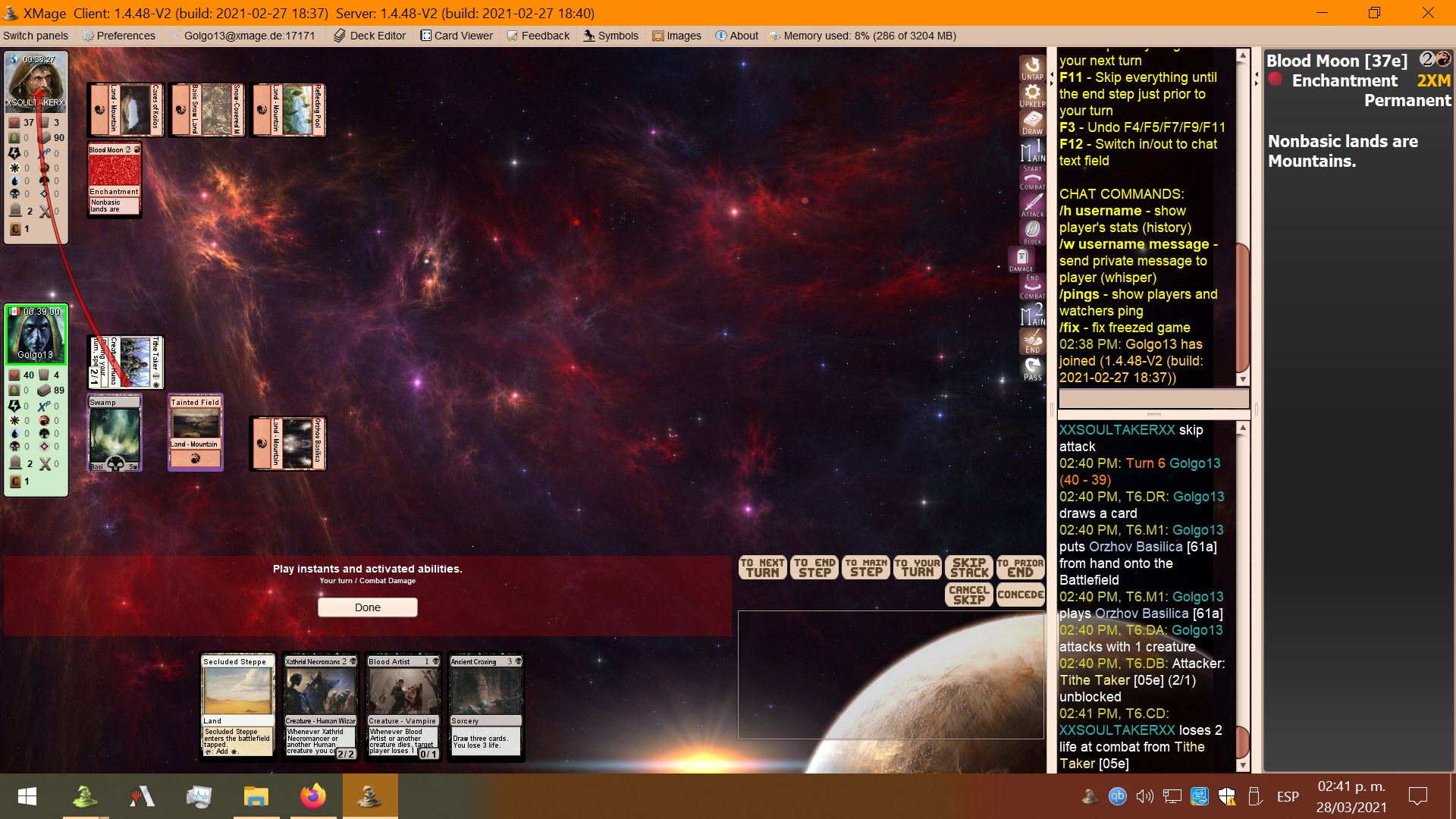
Task: Toggle skipping To Next Turn
Action: (762, 567)
